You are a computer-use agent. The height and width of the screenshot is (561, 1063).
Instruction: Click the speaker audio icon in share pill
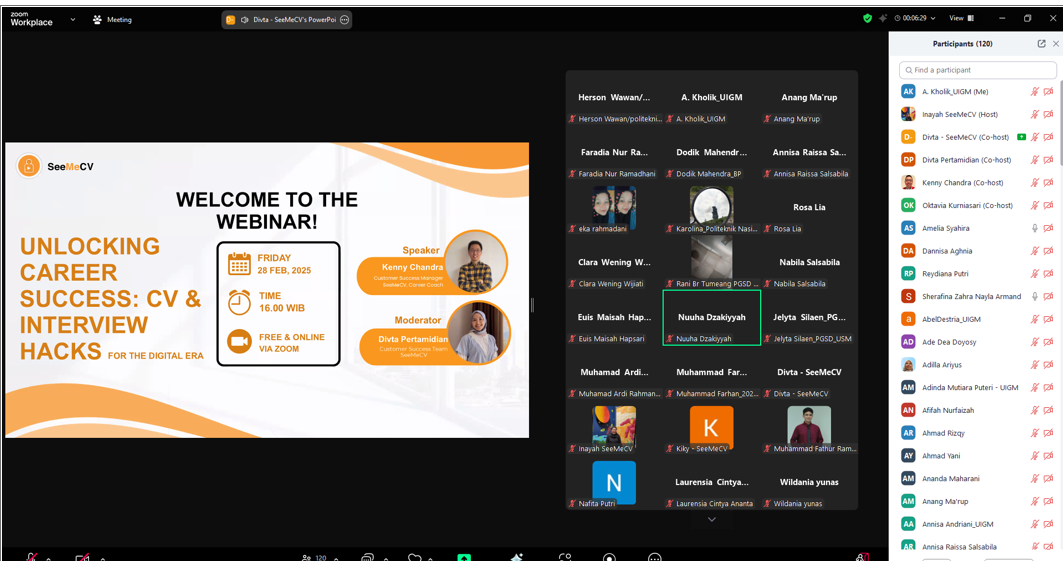(x=245, y=20)
